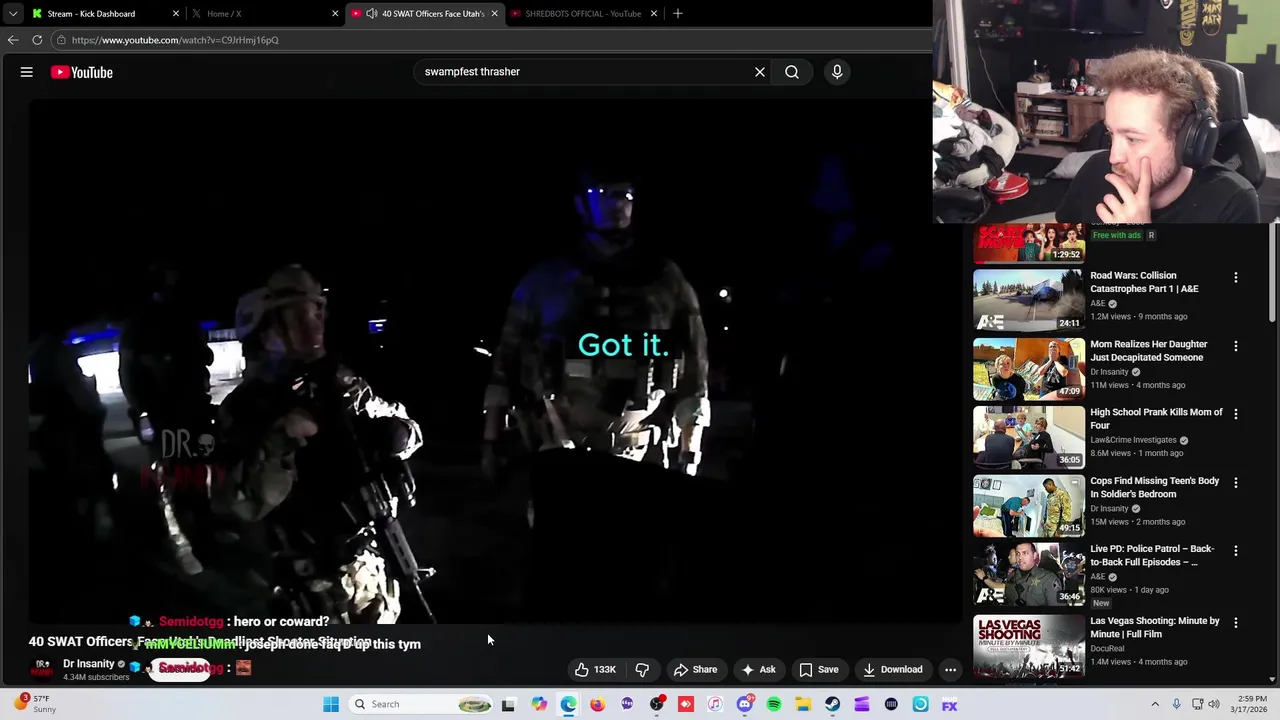Share the video

point(695,670)
